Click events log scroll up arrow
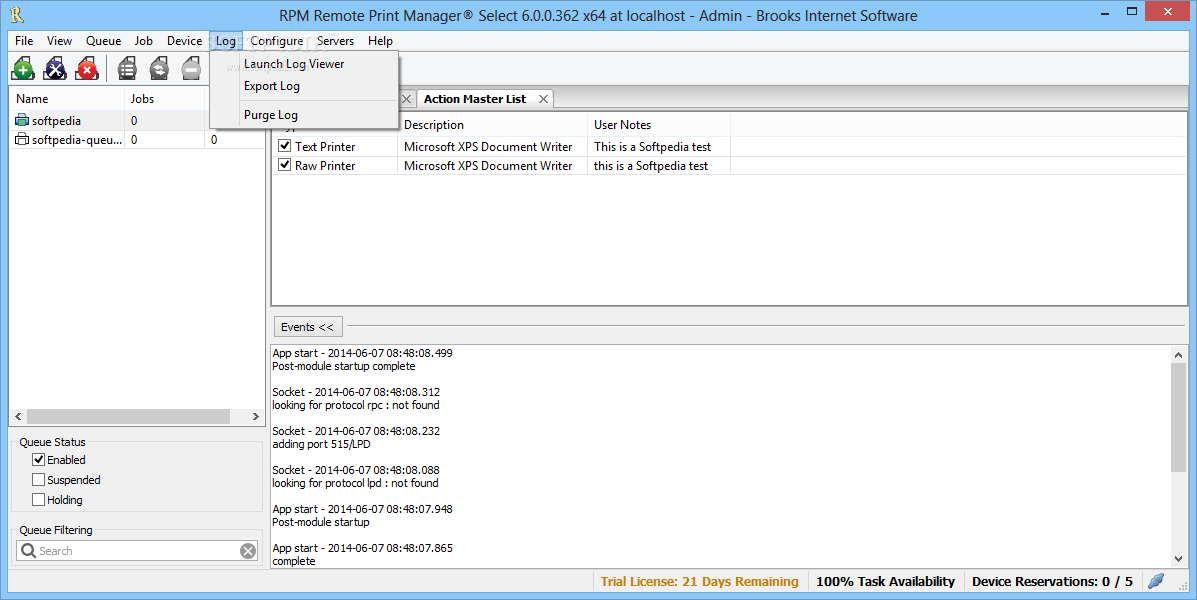Screen dimensions: 1197x600 tap(1178, 354)
